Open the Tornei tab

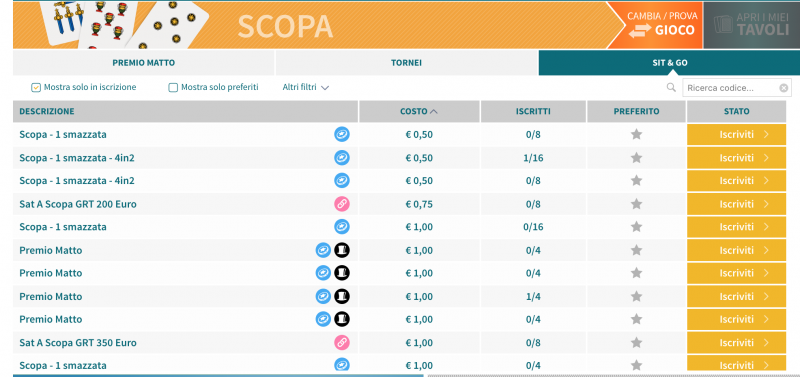(407, 63)
